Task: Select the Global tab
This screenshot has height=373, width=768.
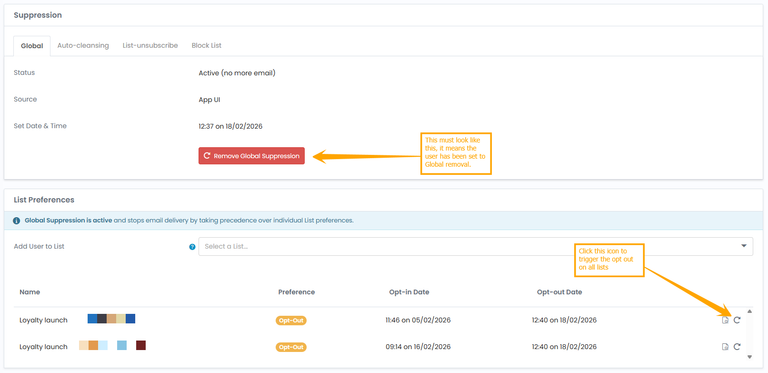Action: pos(32,46)
